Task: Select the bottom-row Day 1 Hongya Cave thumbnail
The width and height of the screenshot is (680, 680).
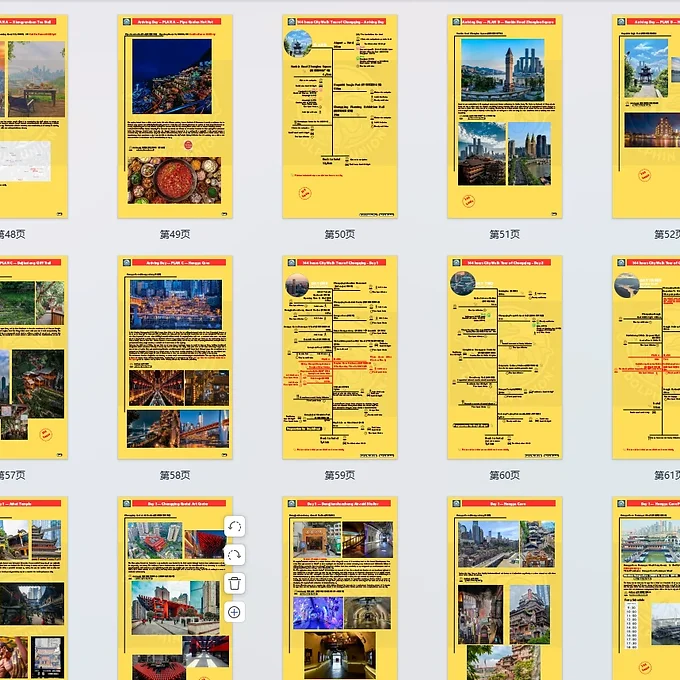Action: click(505, 589)
